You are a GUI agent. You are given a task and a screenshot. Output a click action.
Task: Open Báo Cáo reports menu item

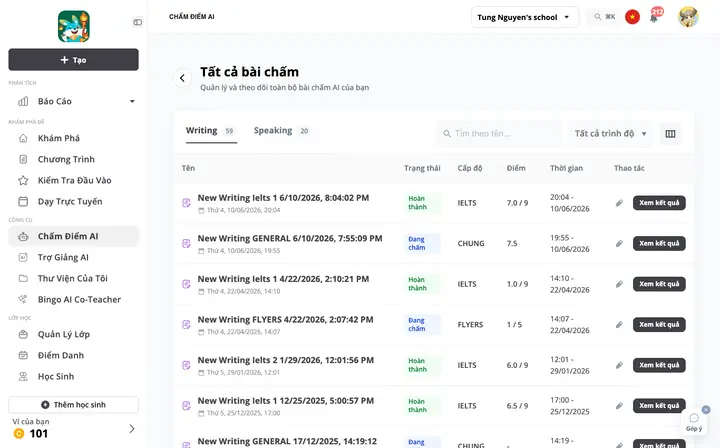click(73, 101)
